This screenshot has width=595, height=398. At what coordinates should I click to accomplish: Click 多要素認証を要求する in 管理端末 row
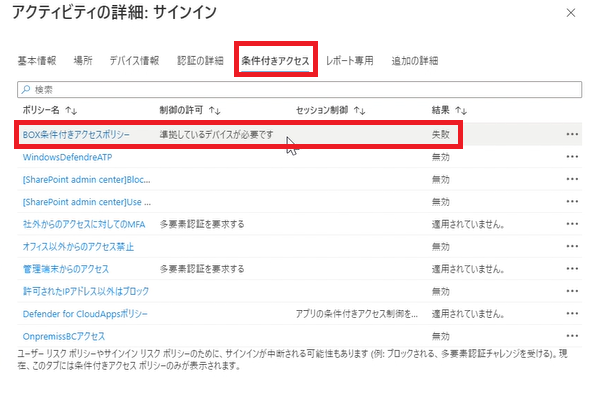tap(202, 269)
